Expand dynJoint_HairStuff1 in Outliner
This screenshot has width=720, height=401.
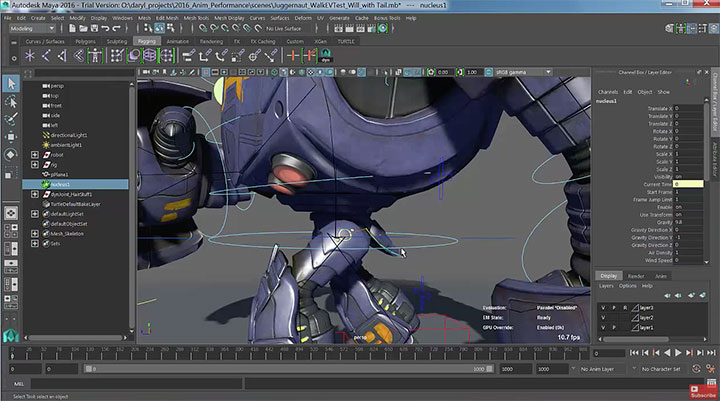point(35,194)
